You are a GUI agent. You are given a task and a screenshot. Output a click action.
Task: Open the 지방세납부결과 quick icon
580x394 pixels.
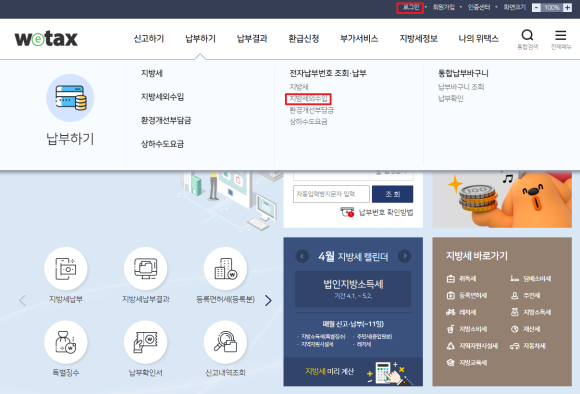pyautogui.click(x=146, y=275)
